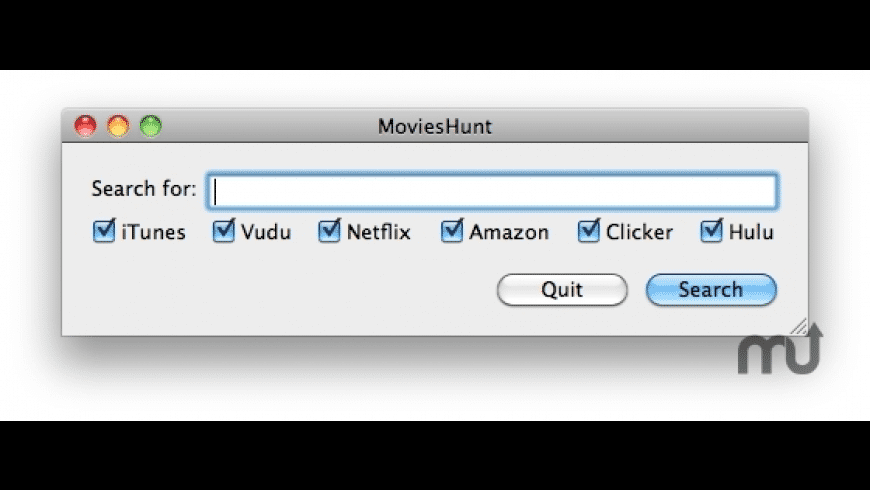The image size is (870, 490).
Task: Focus the Search for text field
Action: point(492,191)
